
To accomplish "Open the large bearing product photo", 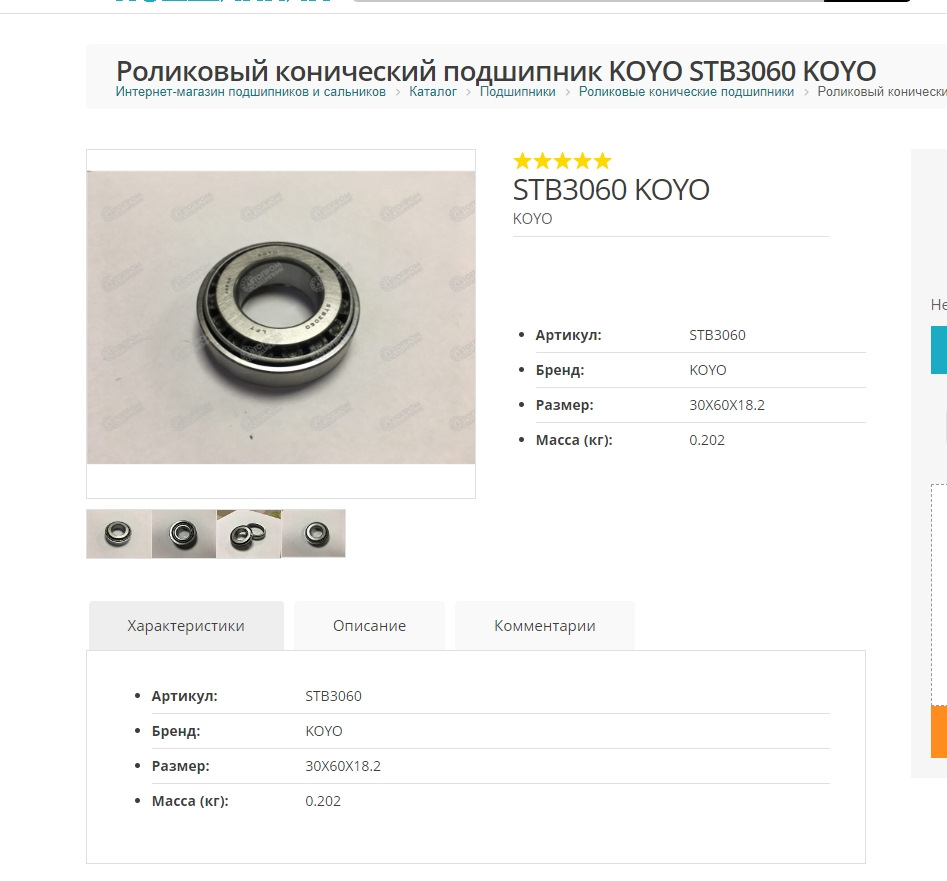I will coord(281,318).
